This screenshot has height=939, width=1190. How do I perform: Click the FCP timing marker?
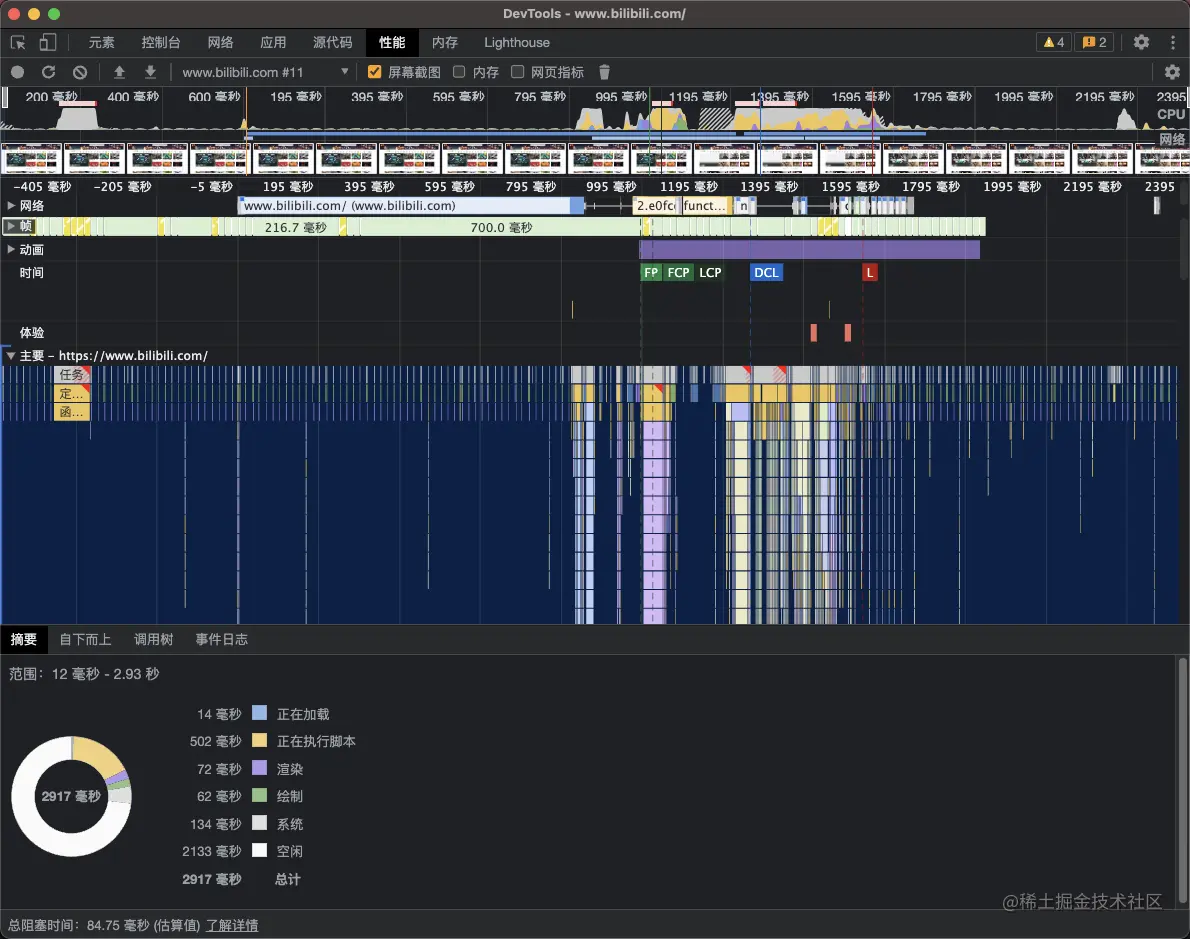678,273
